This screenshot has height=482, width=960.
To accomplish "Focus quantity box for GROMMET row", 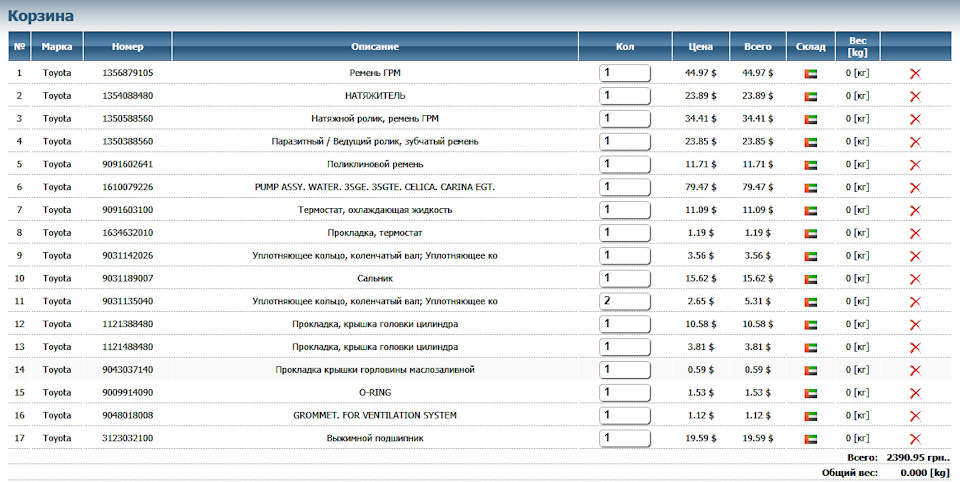I will point(624,416).
